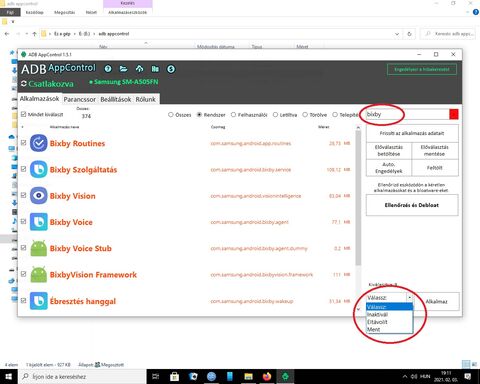Screen dimensions: 480x384
Task: Click the Bixby Vision eye icon
Action: coord(39,196)
